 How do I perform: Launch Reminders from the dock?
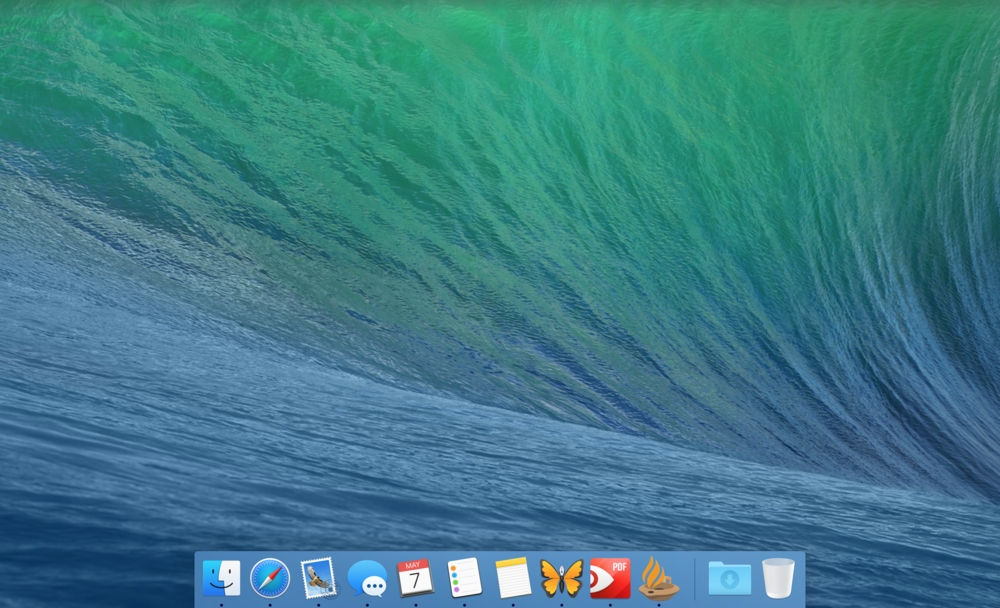click(464, 578)
